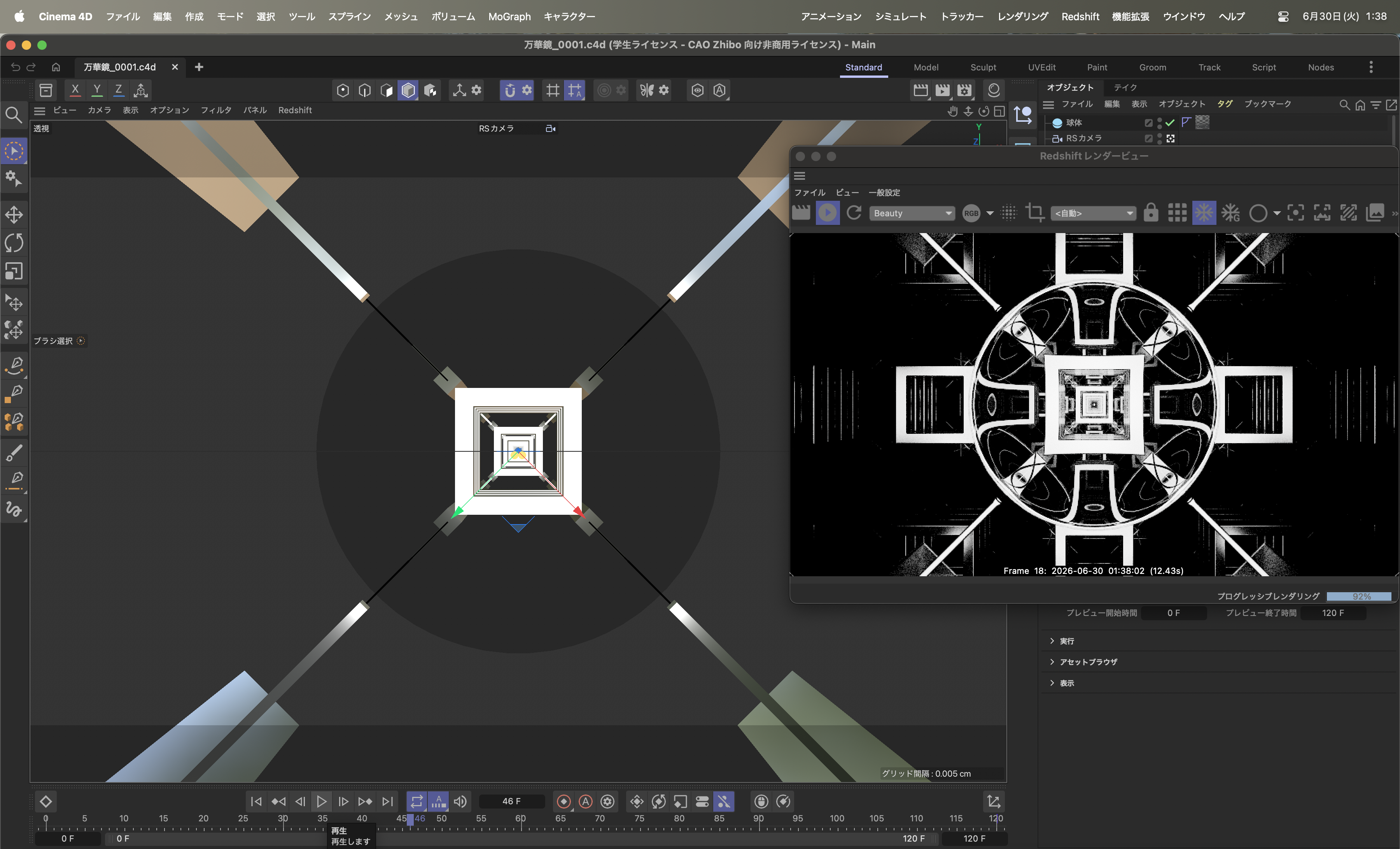Go to the start of the animation
The height and width of the screenshot is (849, 1400).
point(255,802)
